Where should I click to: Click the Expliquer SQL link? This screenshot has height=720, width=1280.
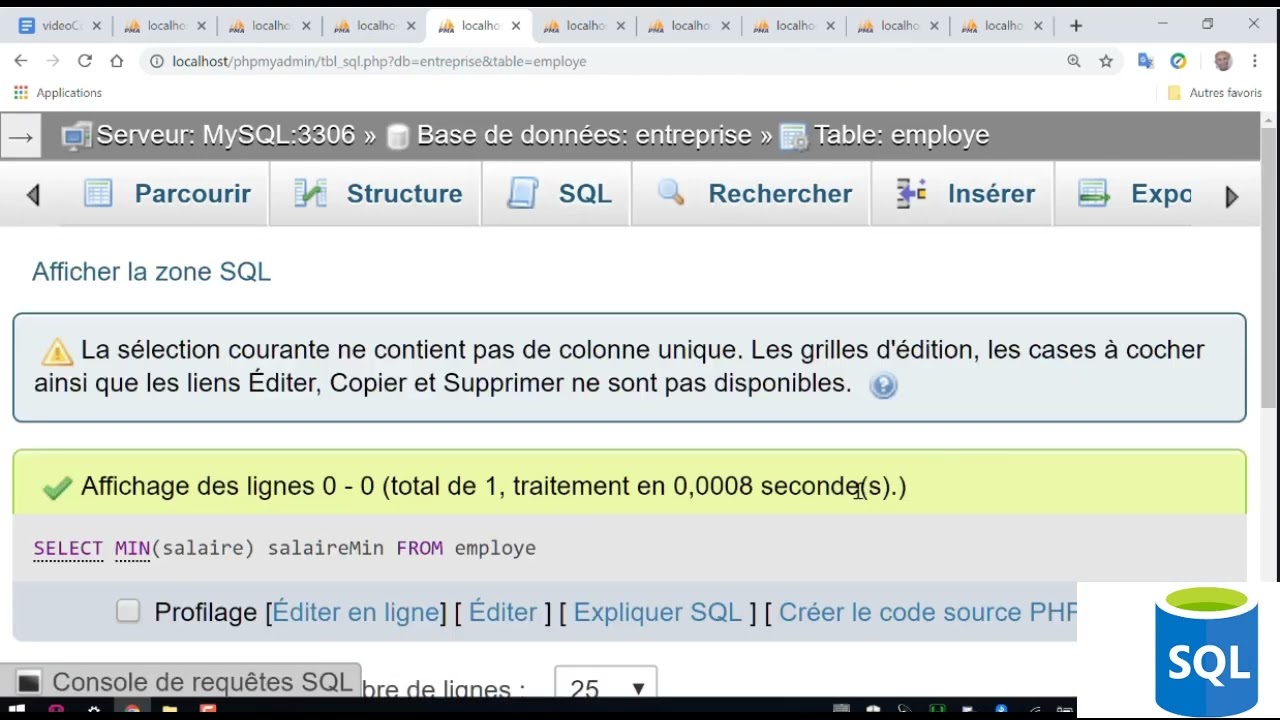[658, 612]
